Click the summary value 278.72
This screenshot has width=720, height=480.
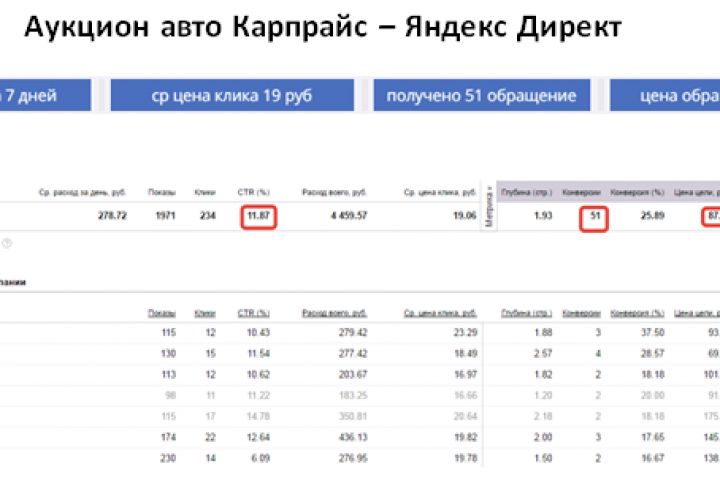click(112, 215)
